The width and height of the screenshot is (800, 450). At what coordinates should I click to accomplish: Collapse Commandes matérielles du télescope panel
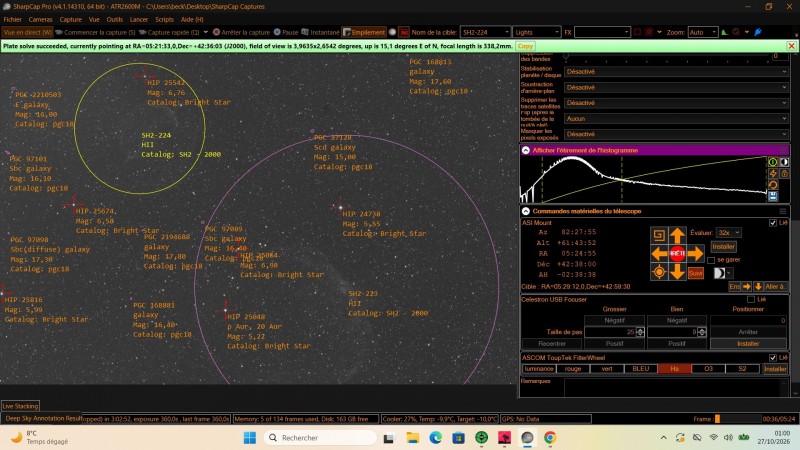tap(526, 211)
